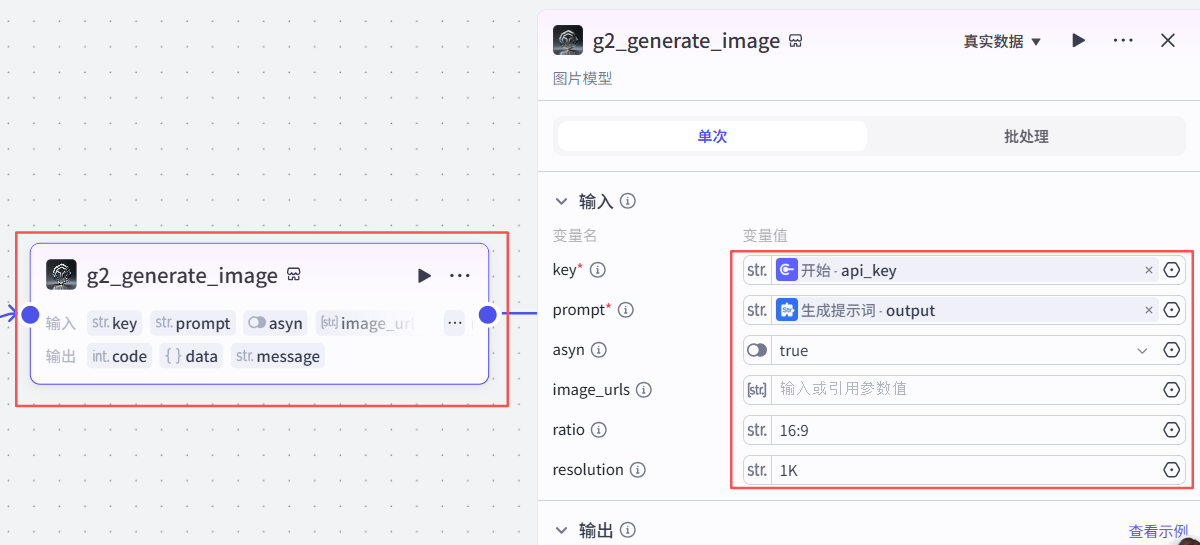
Task: Click the asyn input chip on node card
Action: point(275,323)
